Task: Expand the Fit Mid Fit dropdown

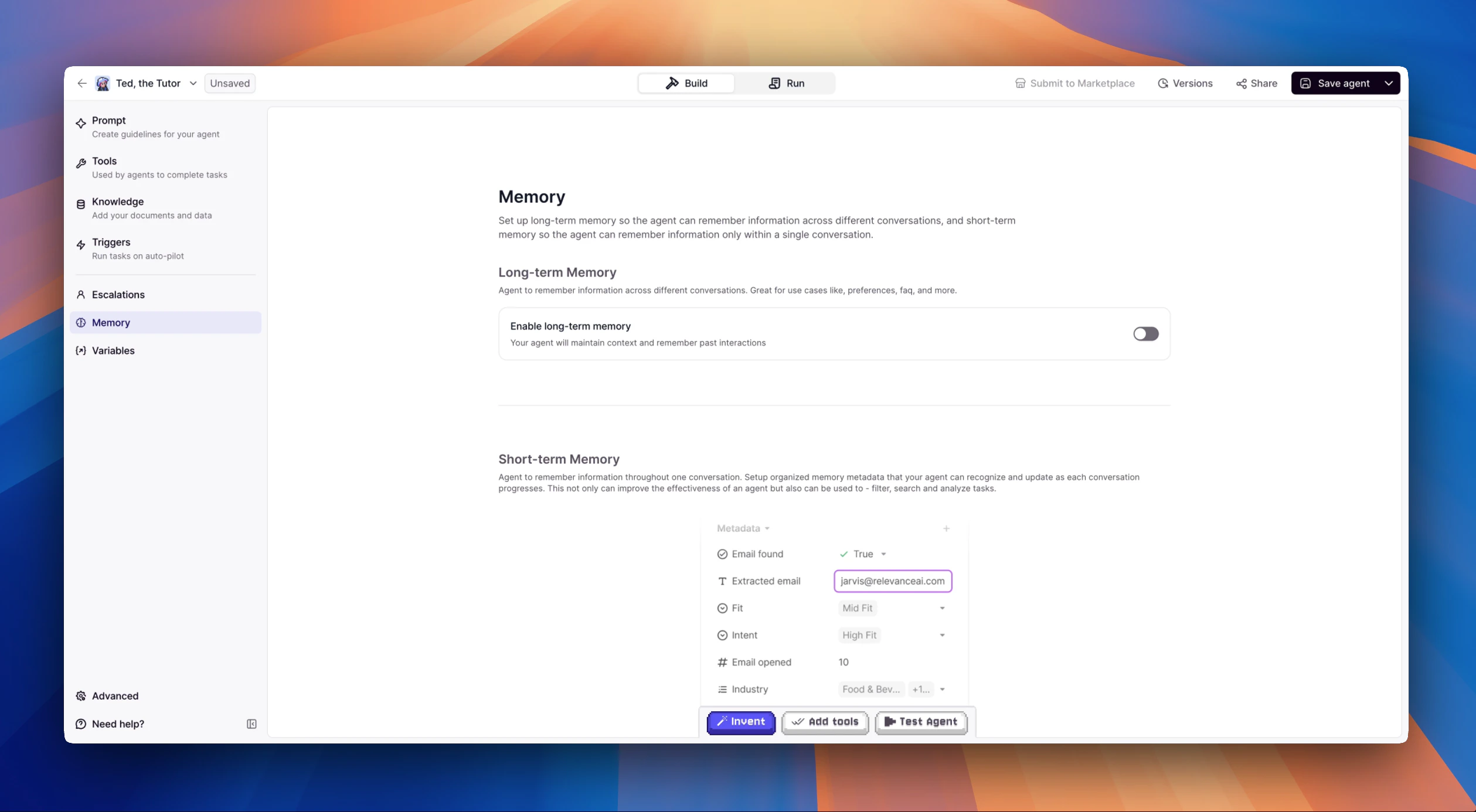Action: point(942,608)
